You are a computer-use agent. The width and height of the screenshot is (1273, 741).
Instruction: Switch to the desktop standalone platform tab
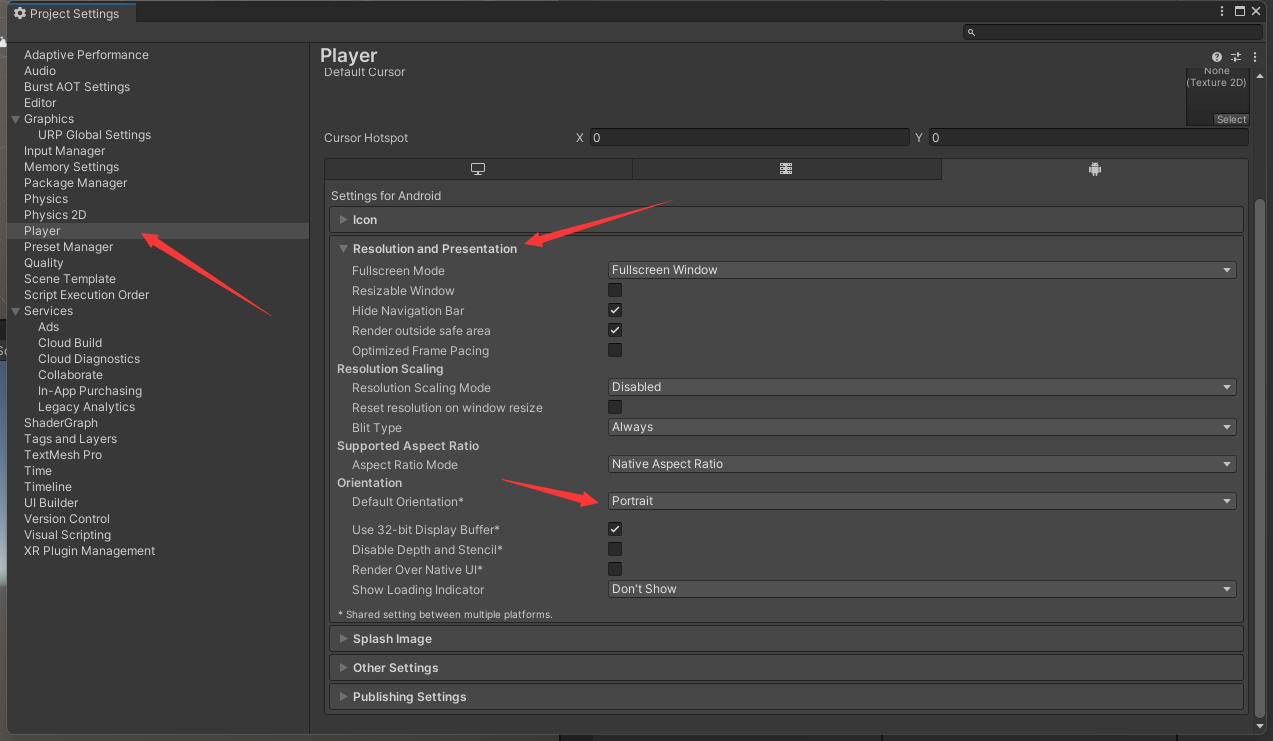478,169
